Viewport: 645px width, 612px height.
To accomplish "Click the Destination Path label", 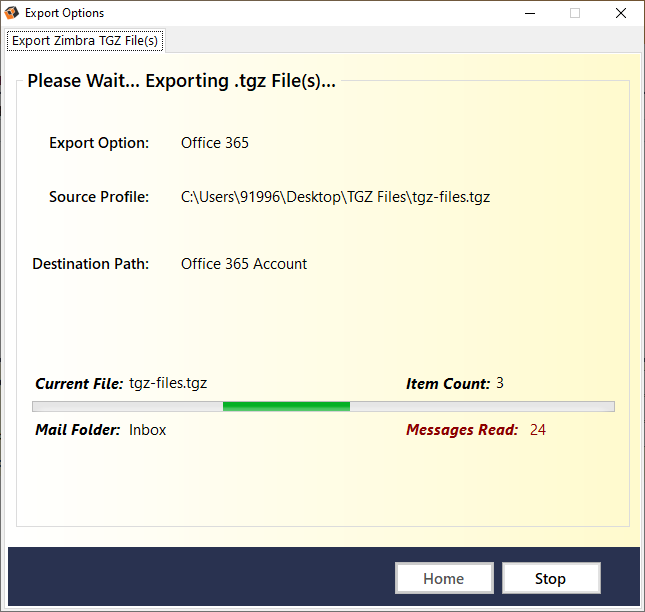I will click(x=90, y=264).
